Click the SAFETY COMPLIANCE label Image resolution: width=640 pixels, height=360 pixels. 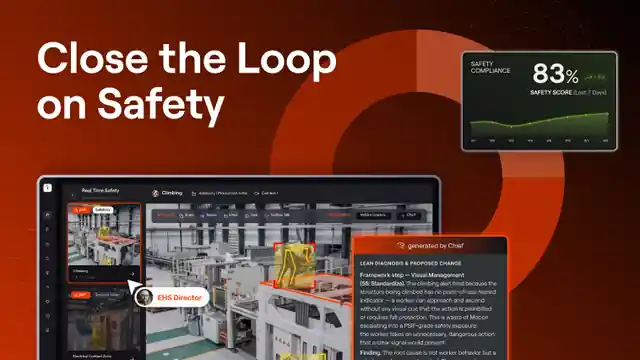click(490, 67)
